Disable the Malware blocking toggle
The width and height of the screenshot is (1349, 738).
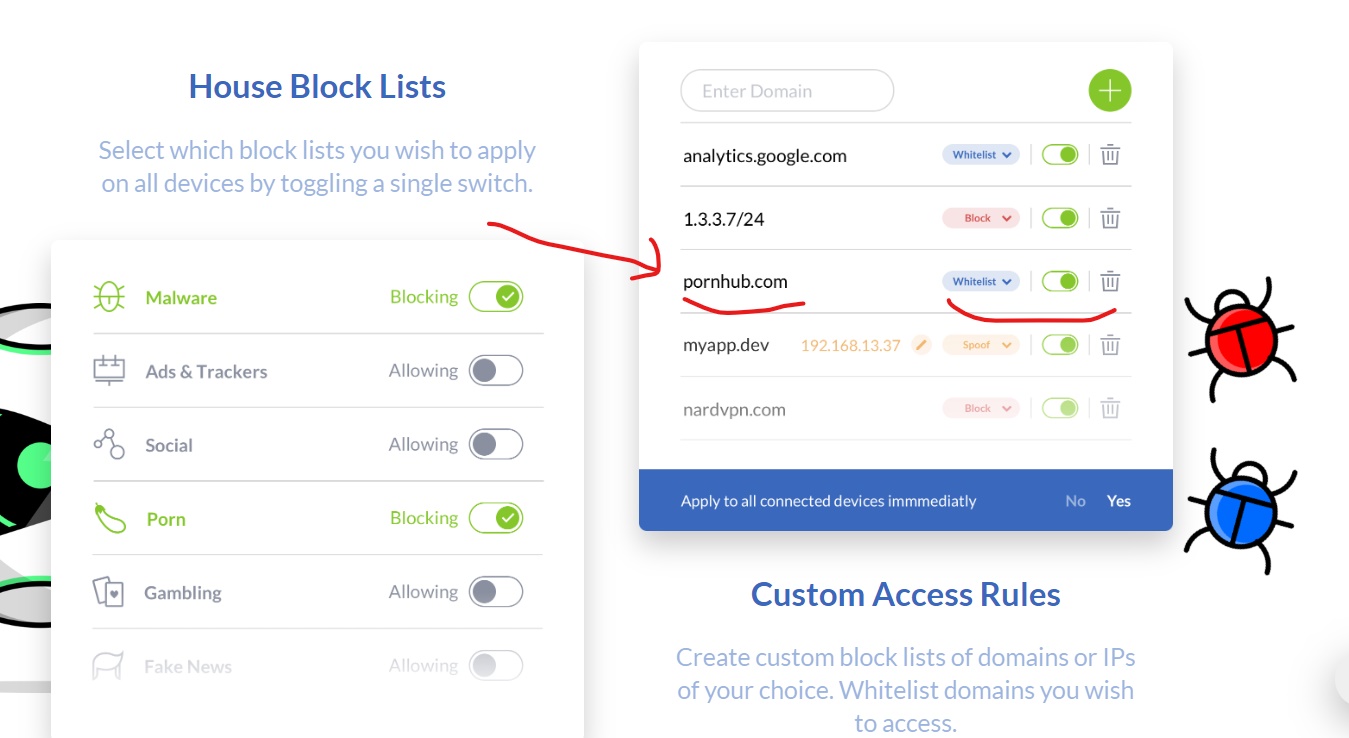pos(496,297)
